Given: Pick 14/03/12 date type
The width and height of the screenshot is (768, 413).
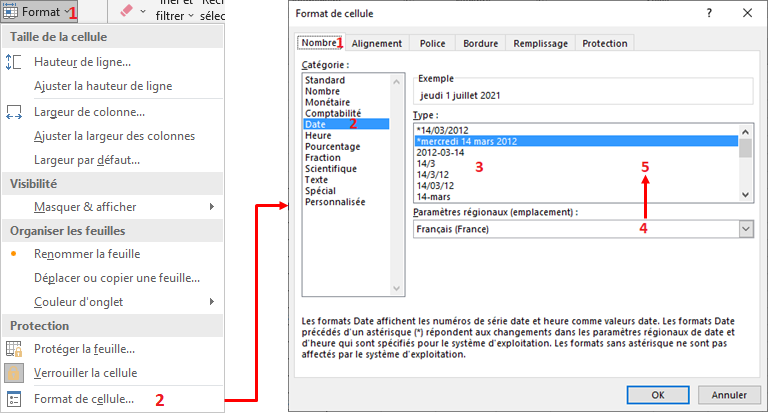Looking at the screenshot, I should (x=576, y=186).
